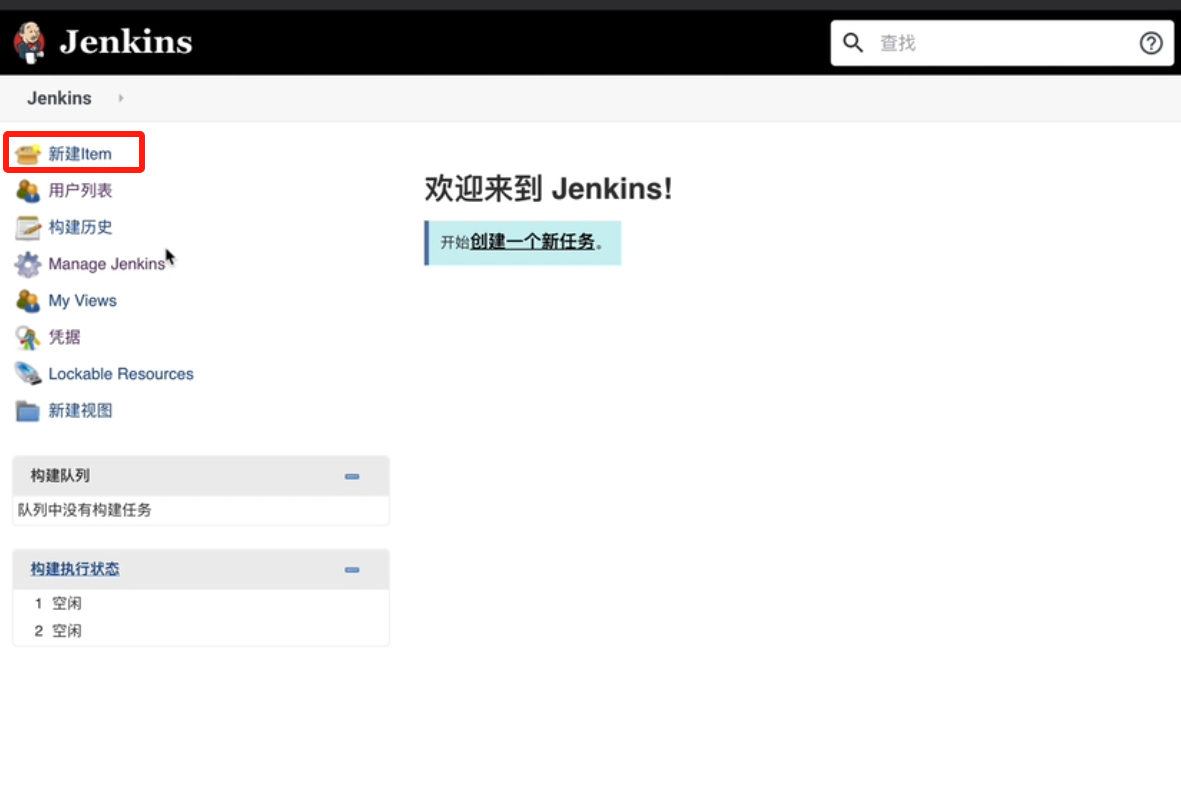Click the Jenkins butler logo icon
Viewport: 1181px width, 795px height.
pos(29,42)
